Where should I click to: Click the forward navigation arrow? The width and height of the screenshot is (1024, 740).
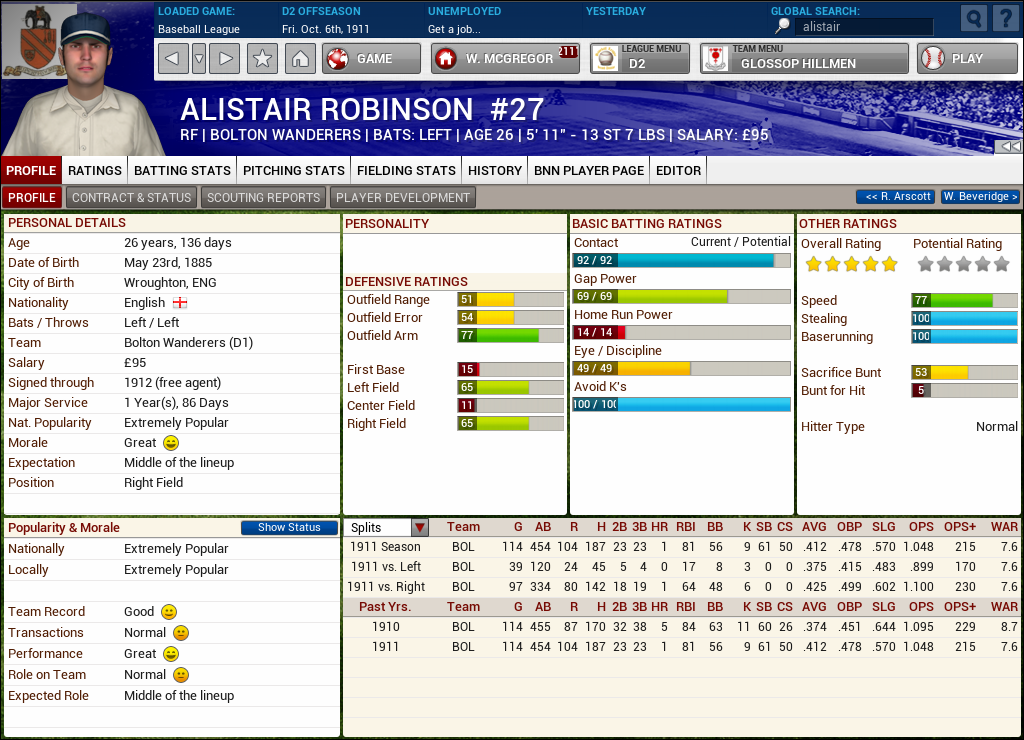tap(224, 58)
